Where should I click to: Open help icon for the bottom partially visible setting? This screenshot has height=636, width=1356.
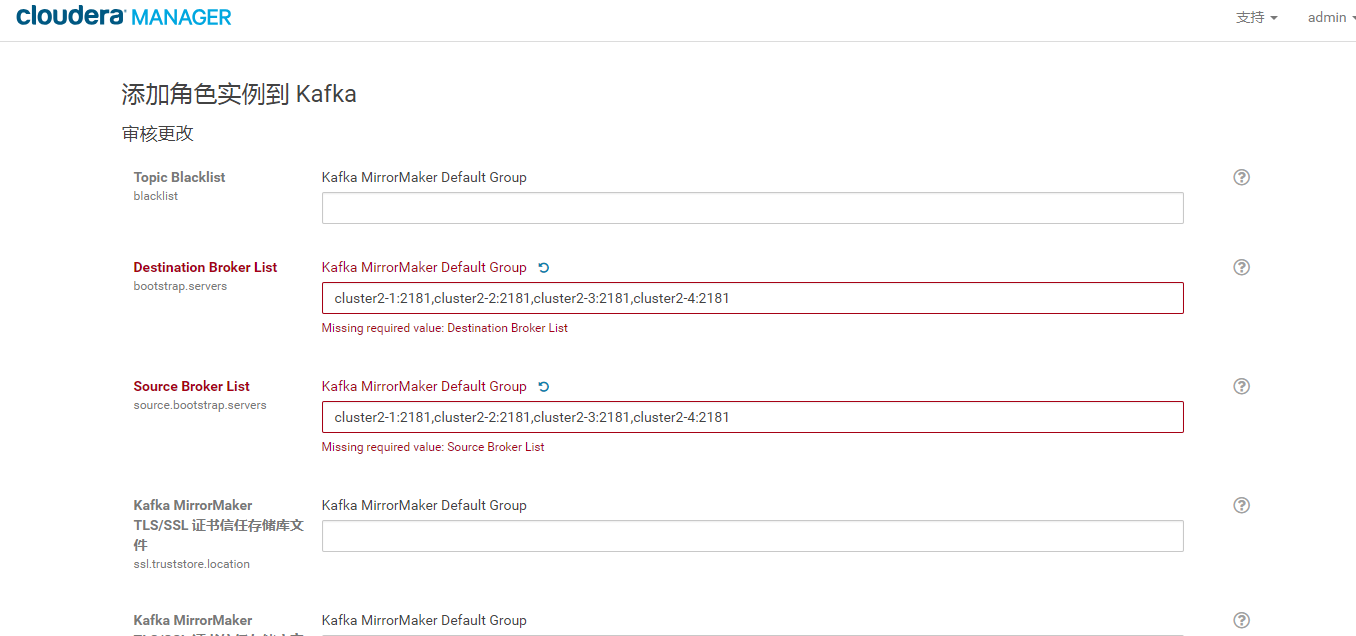coord(1242,620)
